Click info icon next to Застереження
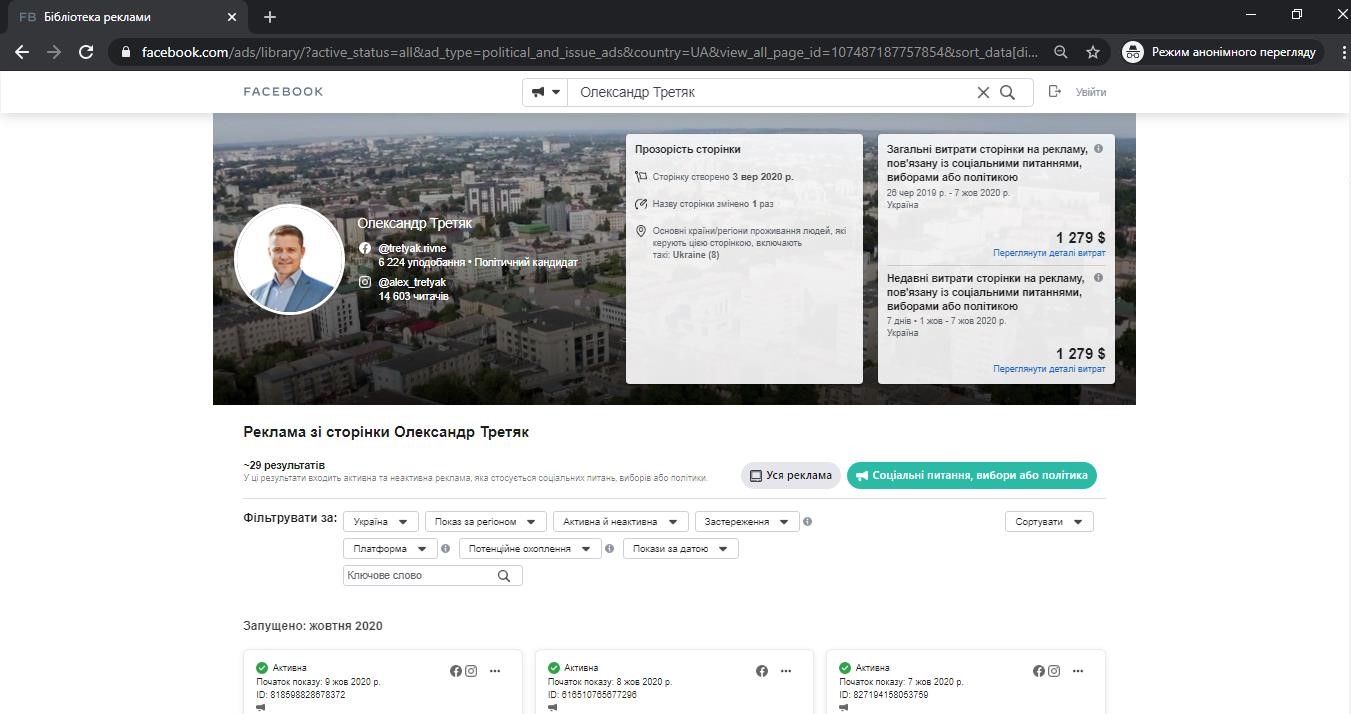The height and width of the screenshot is (714, 1351). [808, 522]
